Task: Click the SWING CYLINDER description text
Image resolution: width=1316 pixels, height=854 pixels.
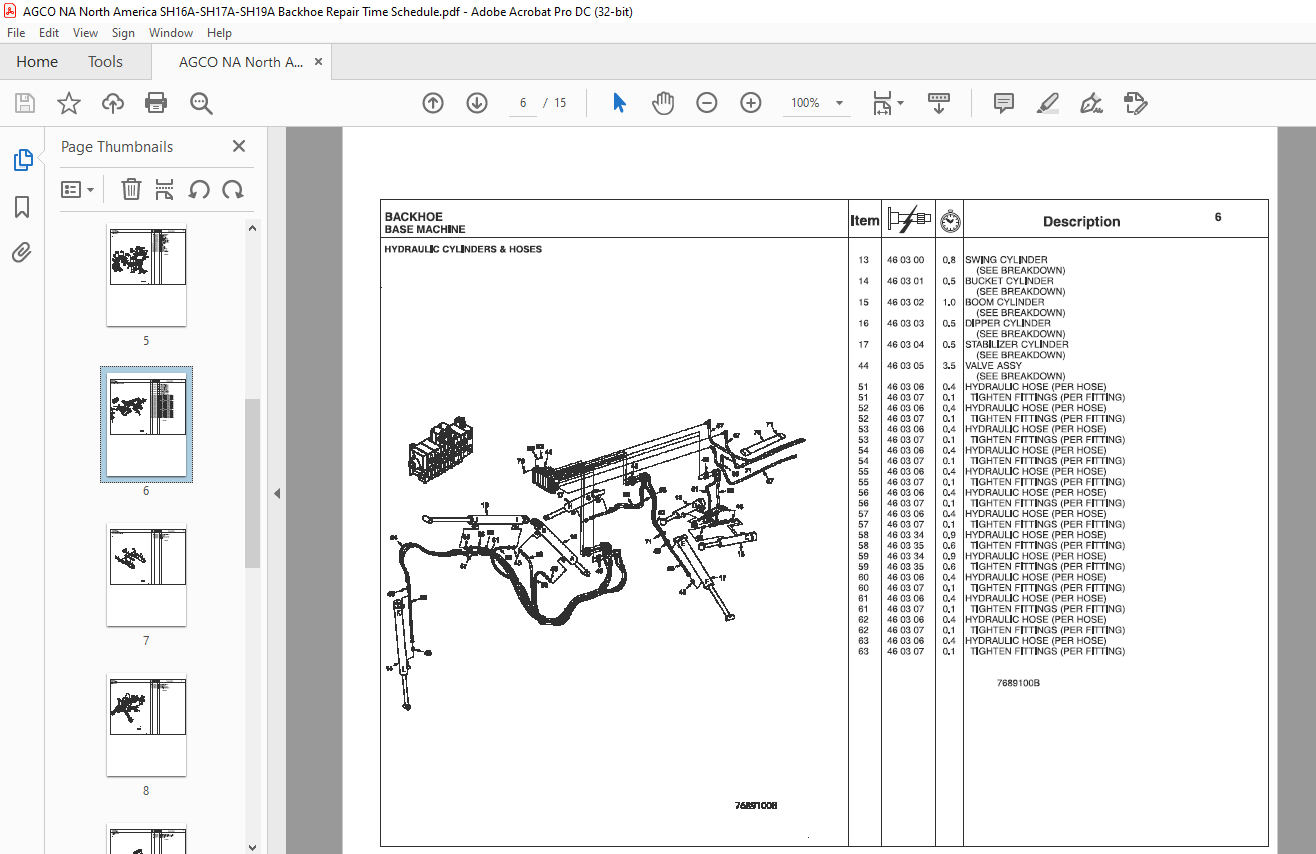Action: pyautogui.click(x=1006, y=260)
